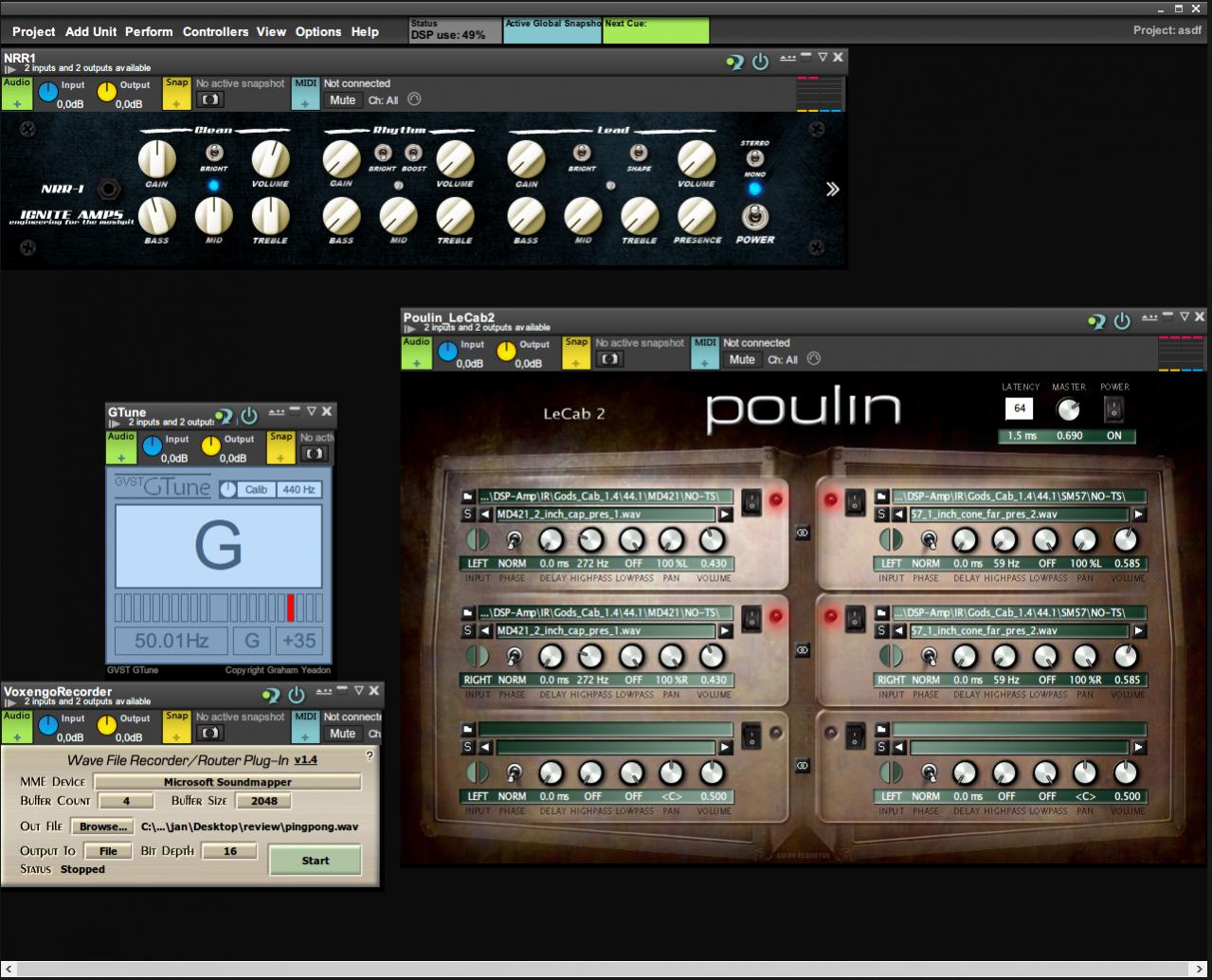
Task: Click previous-file arrow on SM57 LEFT slot
Action: (899, 515)
